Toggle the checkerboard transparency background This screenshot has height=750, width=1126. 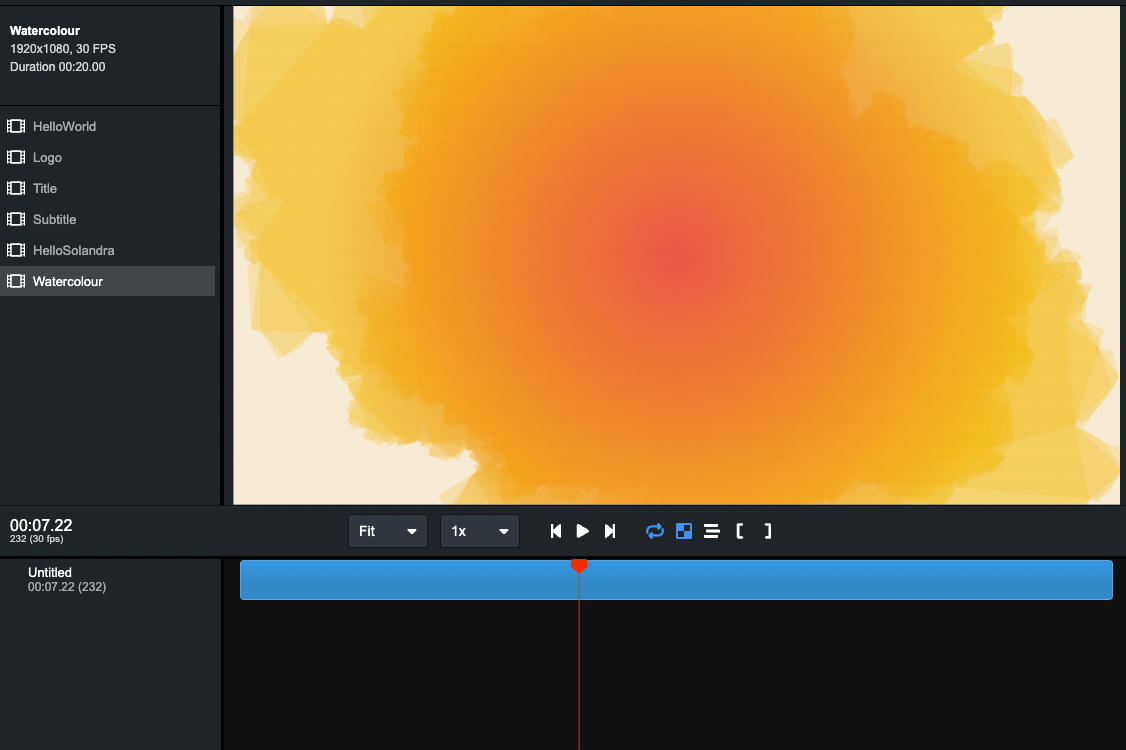click(x=684, y=531)
